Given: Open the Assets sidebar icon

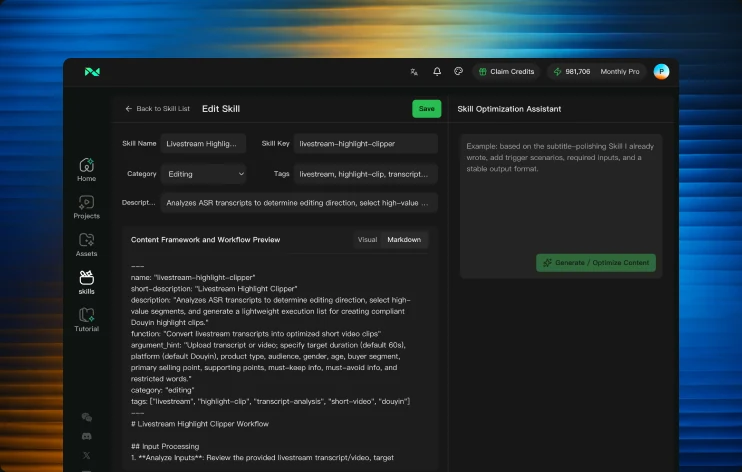Looking at the screenshot, I should point(87,245).
